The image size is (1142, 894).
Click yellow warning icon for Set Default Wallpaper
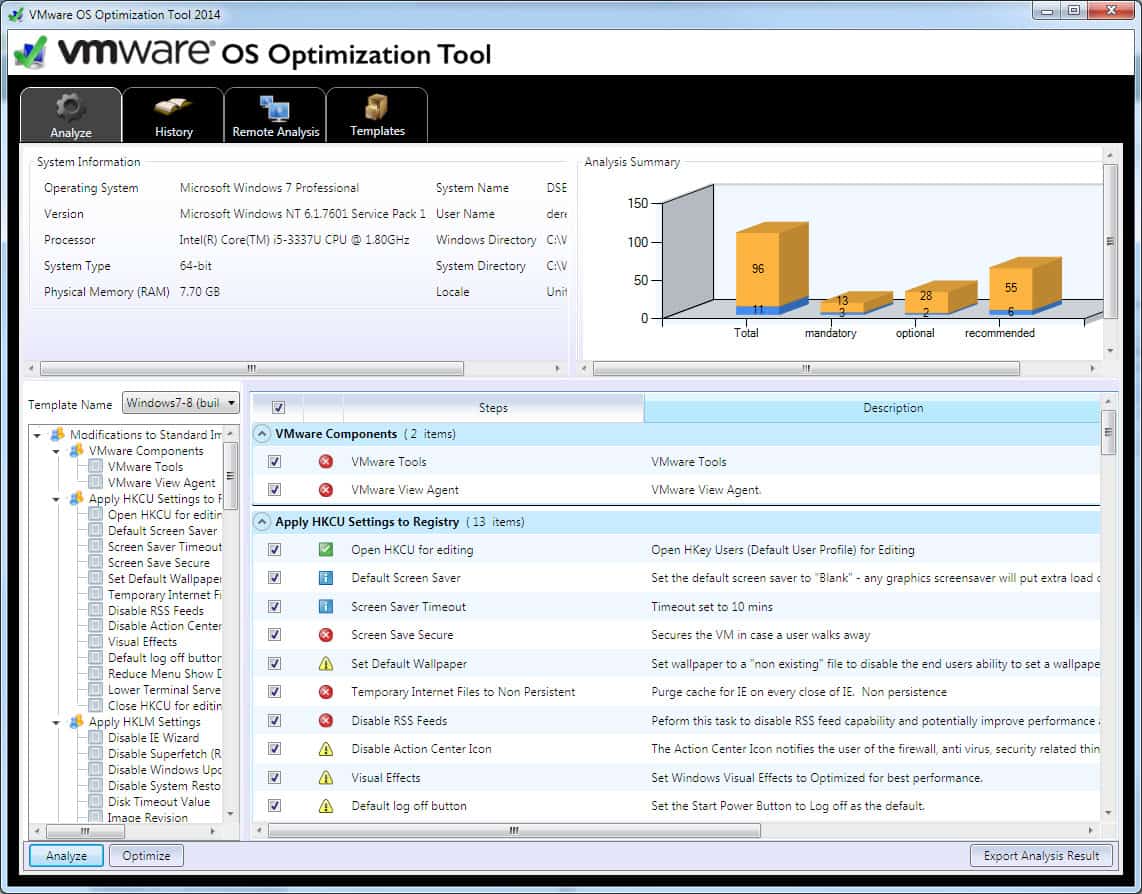(x=326, y=663)
